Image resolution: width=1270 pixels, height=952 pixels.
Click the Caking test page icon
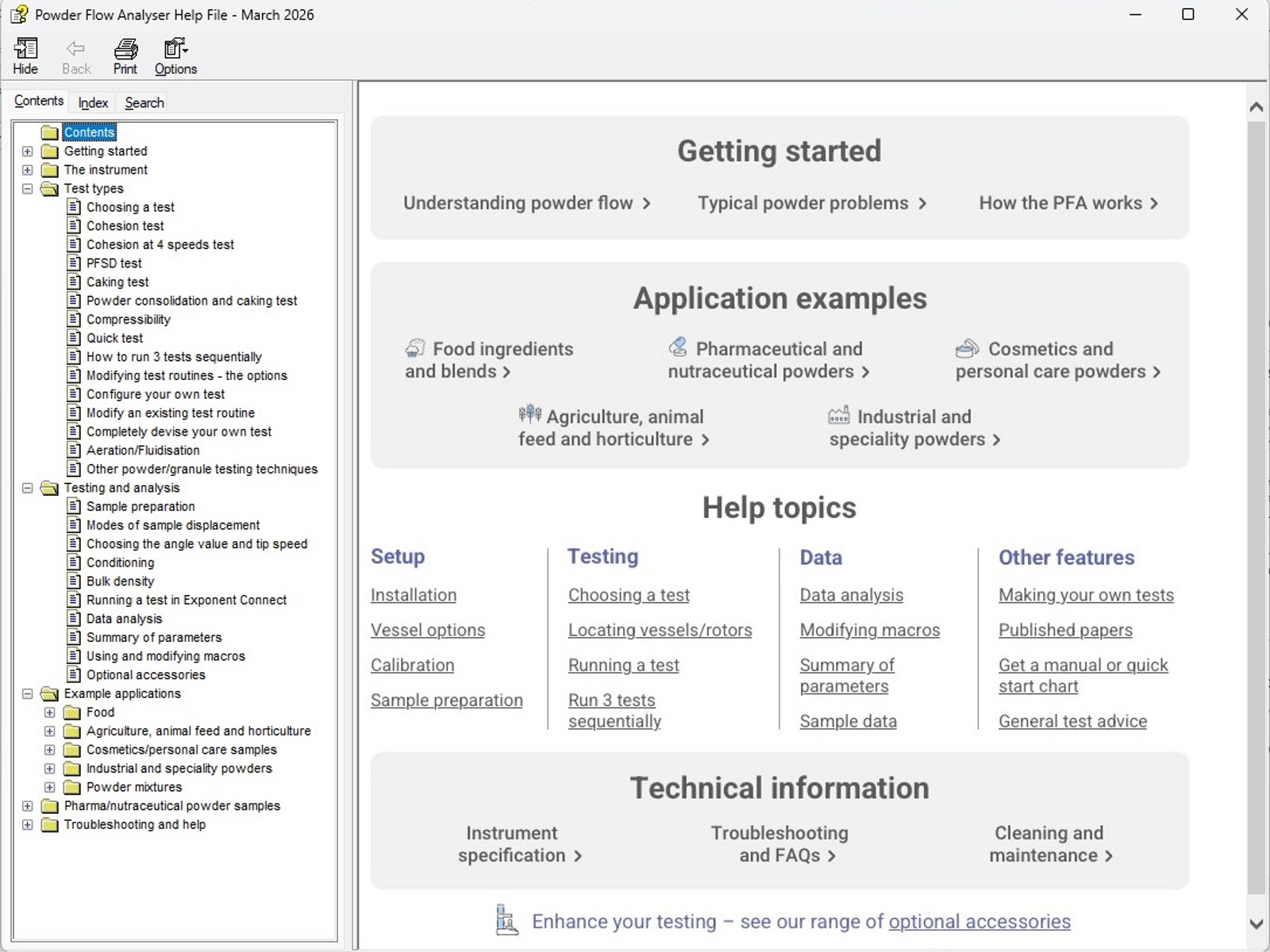74,282
